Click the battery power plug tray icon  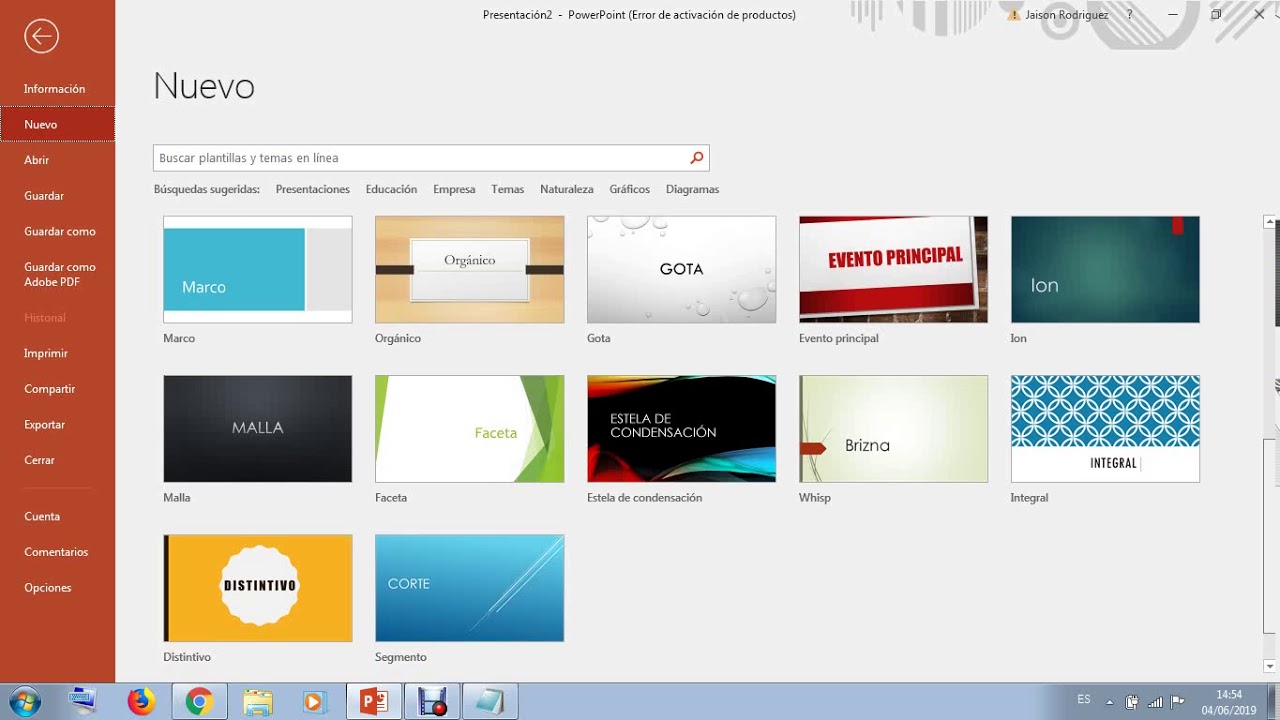tap(1132, 701)
